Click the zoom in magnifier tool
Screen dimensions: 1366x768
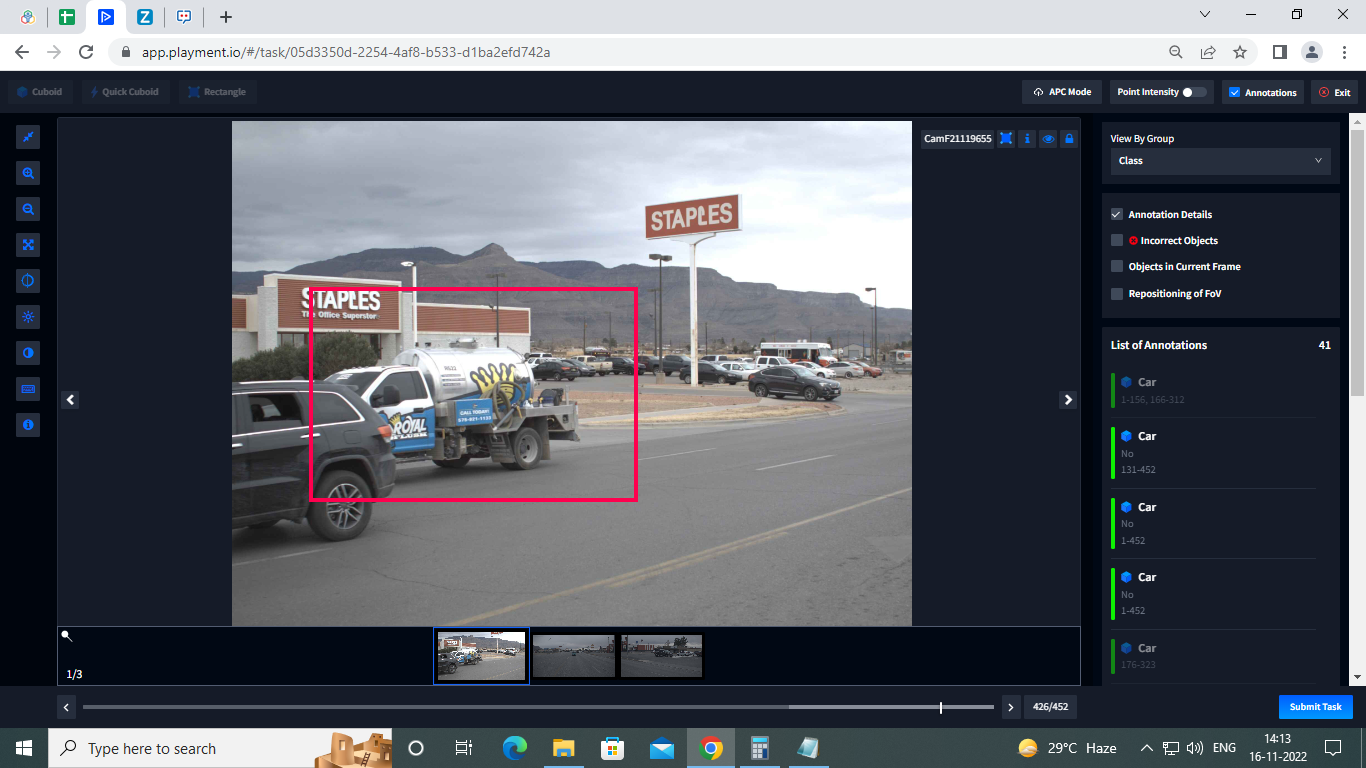[x=28, y=173]
